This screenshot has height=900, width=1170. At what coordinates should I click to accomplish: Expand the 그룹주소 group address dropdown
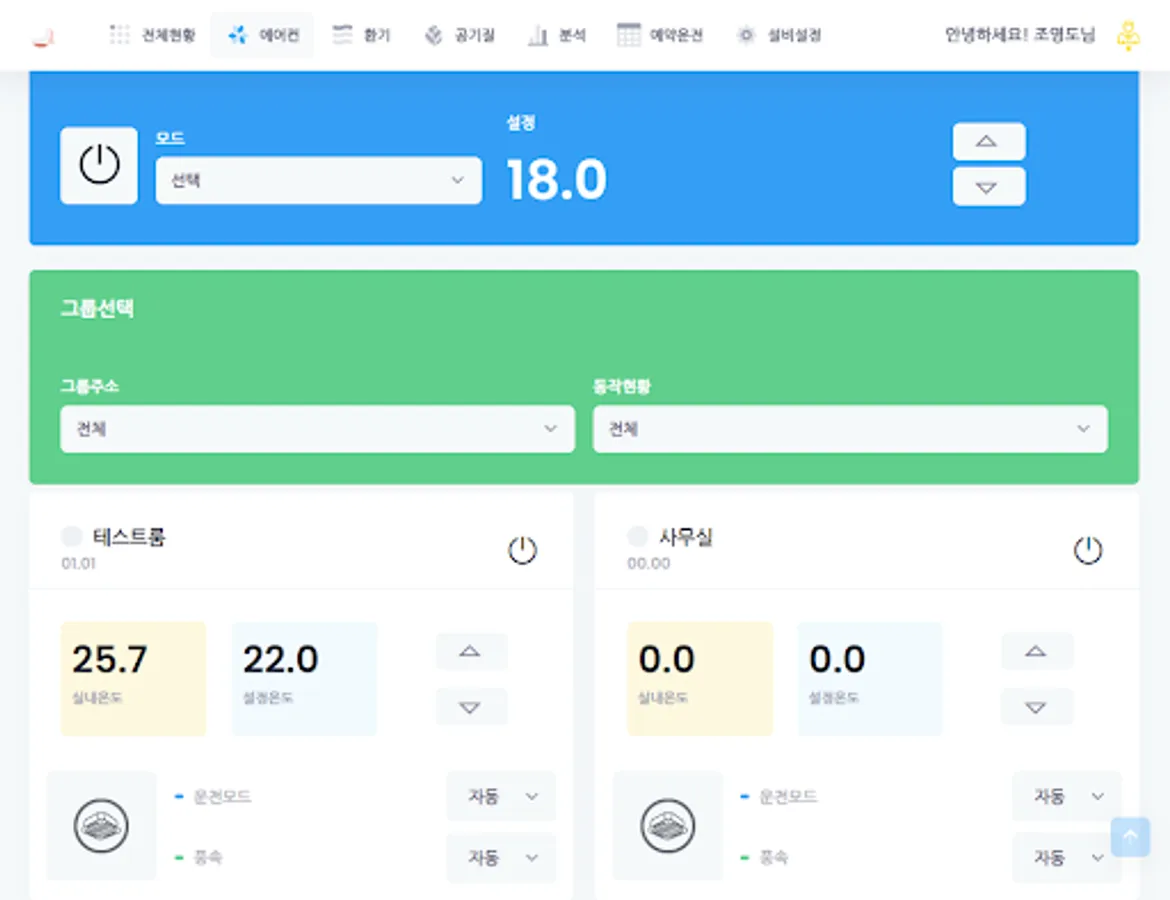(x=317, y=428)
